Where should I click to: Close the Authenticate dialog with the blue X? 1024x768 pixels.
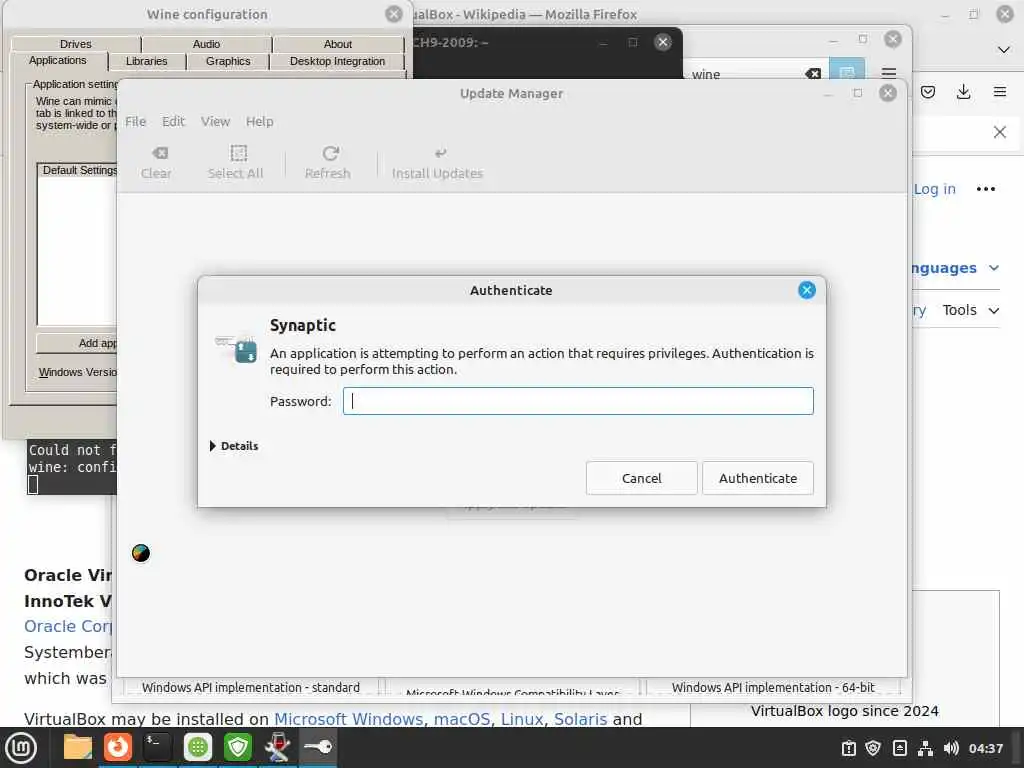point(807,290)
